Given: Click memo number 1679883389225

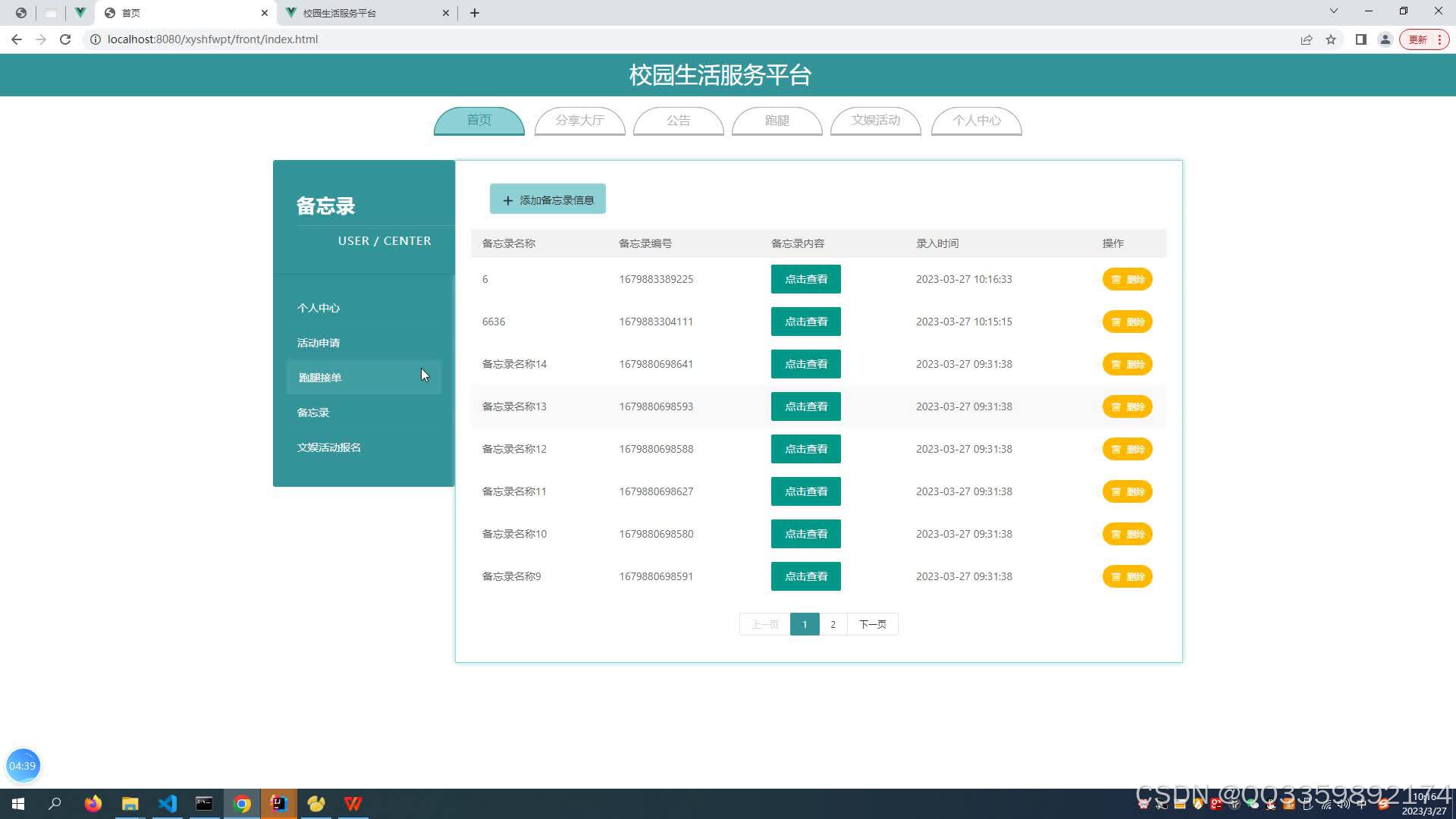Looking at the screenshot, I should point(656,279).
